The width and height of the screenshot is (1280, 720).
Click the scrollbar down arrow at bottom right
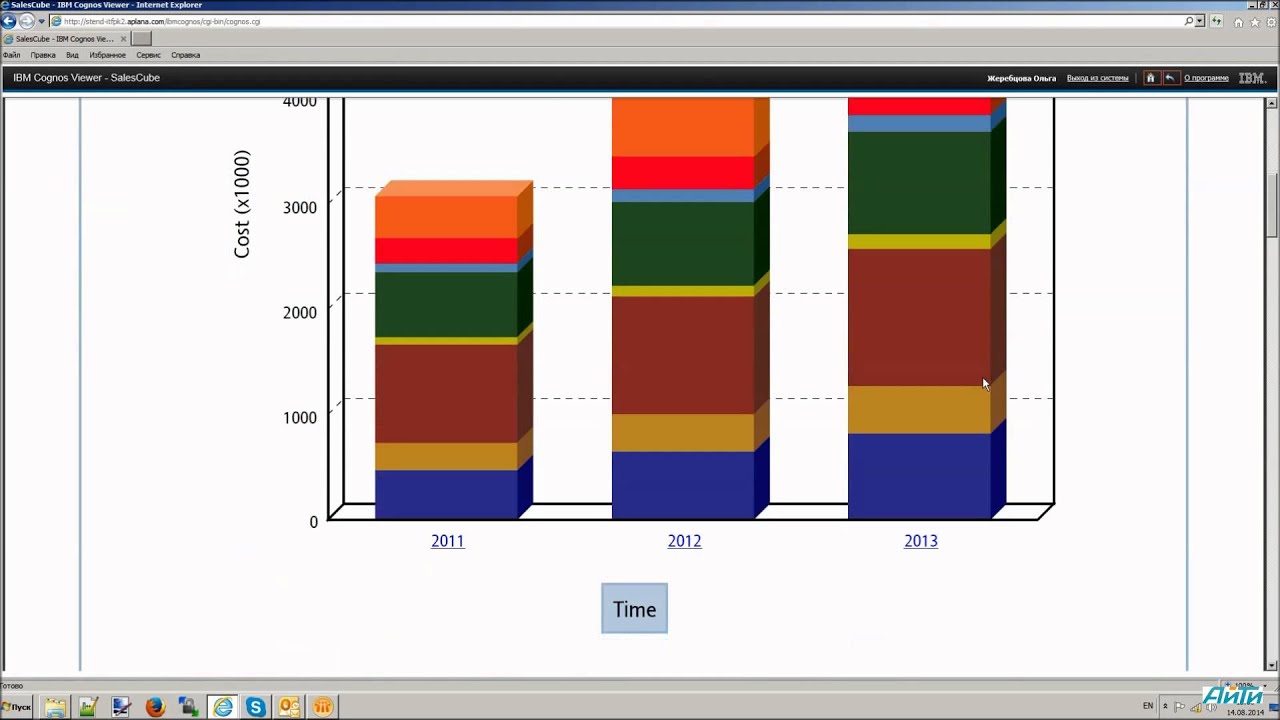[x=1272, y=665]
